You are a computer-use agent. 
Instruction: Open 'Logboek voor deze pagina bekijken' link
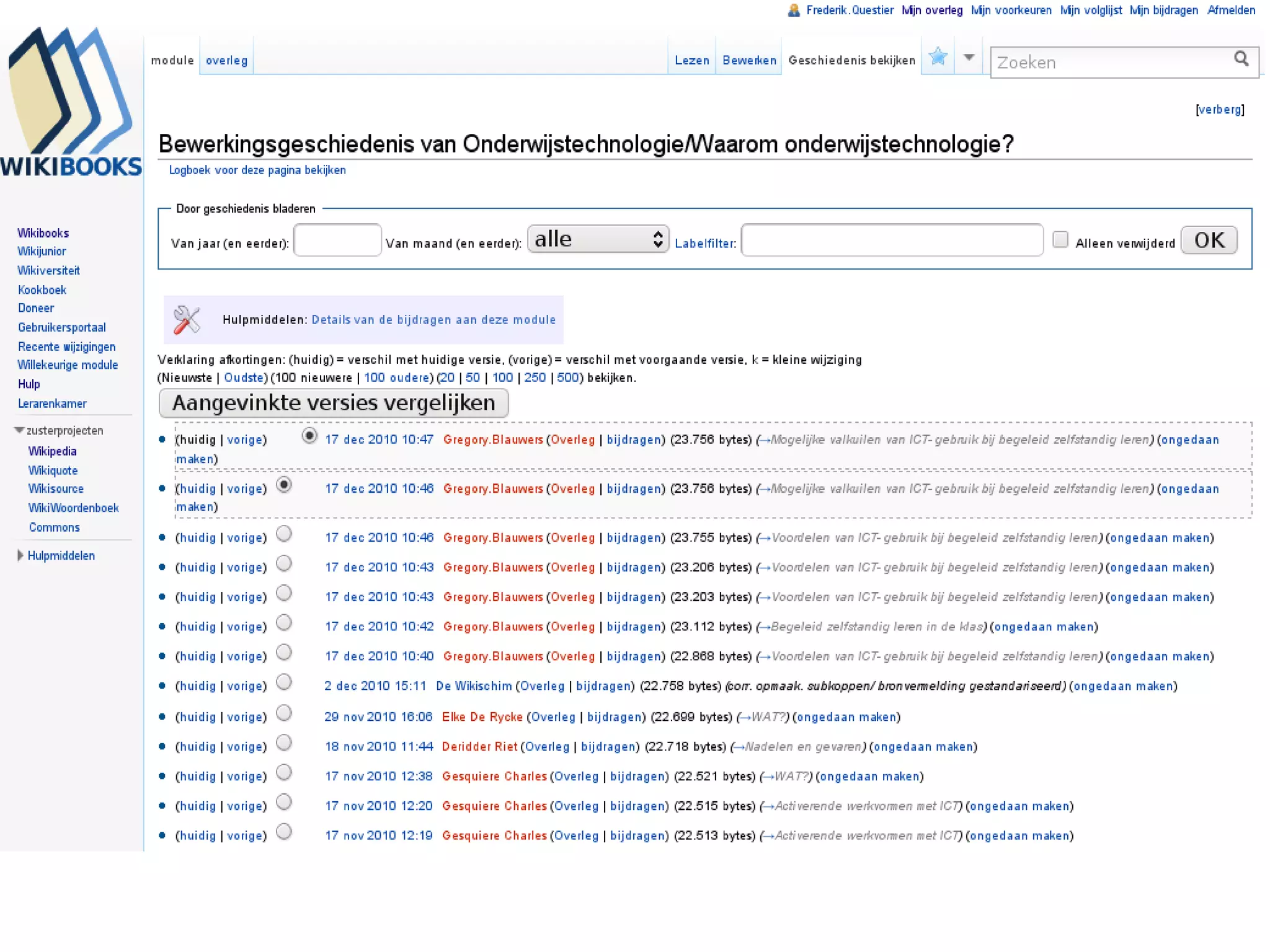[x=257, y=170]
